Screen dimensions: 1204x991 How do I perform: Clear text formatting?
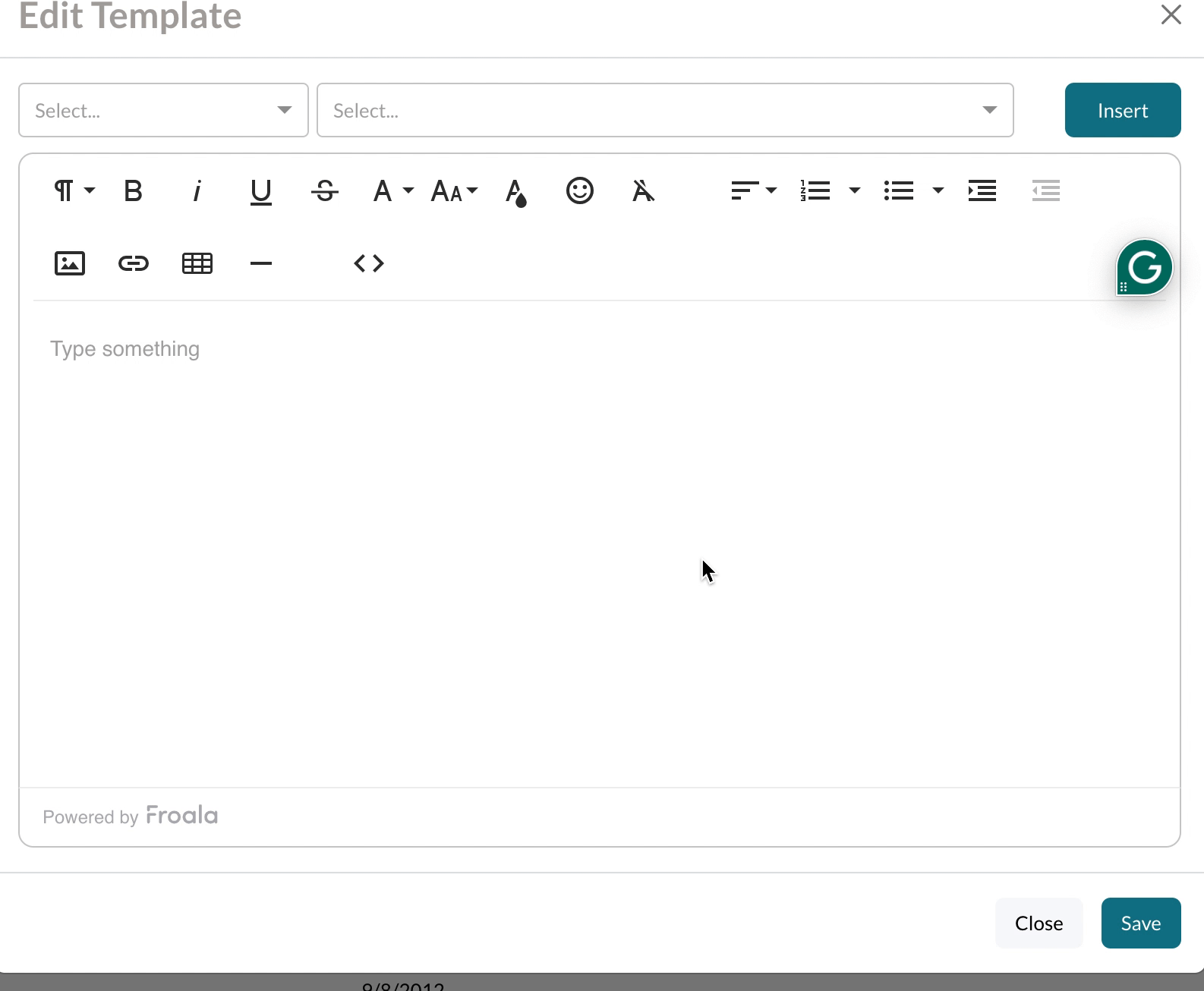(x=643, y=190)
